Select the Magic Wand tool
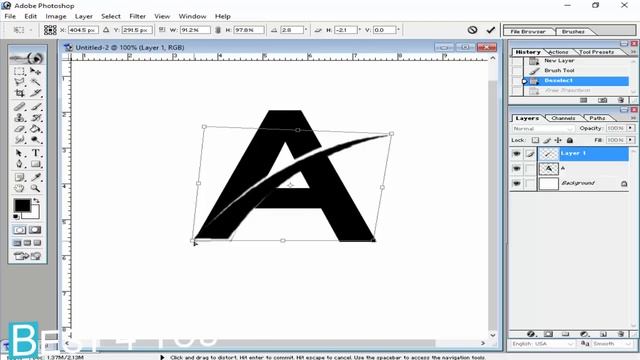Screen dimensions: 640x360 (36, 82)
